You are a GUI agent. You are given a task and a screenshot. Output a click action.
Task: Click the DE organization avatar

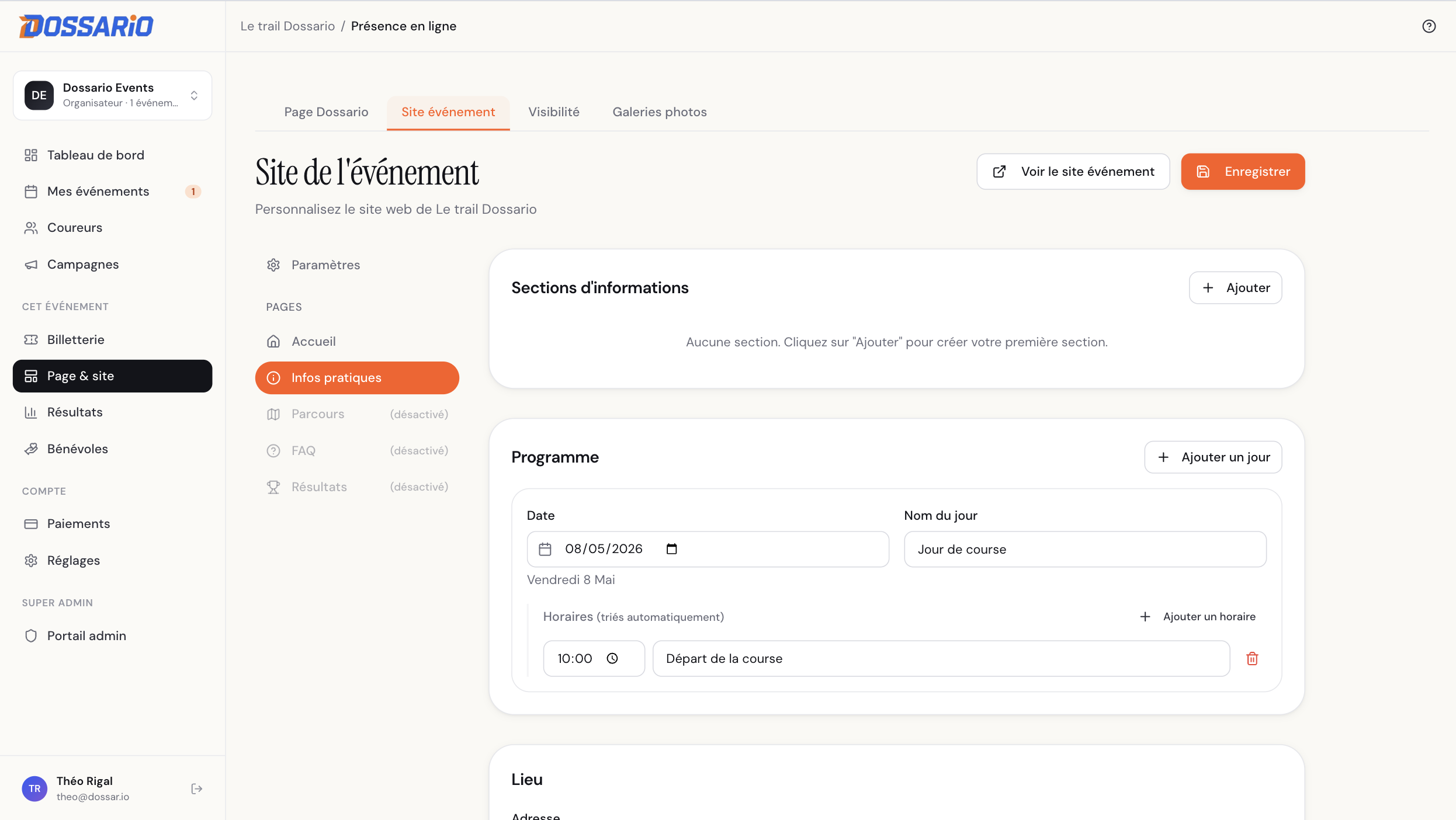tap(39, 95)
